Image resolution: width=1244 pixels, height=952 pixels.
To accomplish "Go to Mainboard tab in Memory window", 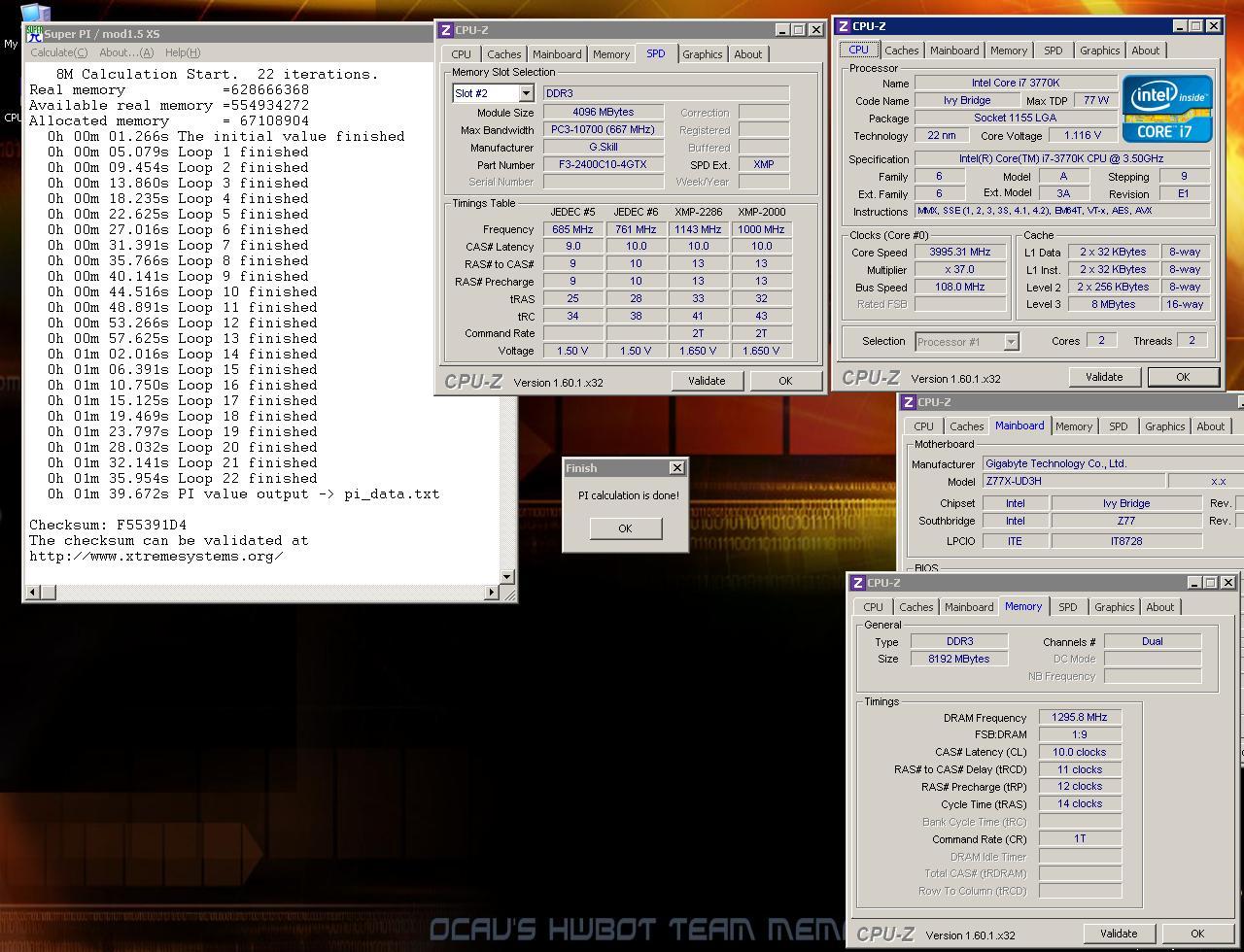I will (x=969, y=607).
